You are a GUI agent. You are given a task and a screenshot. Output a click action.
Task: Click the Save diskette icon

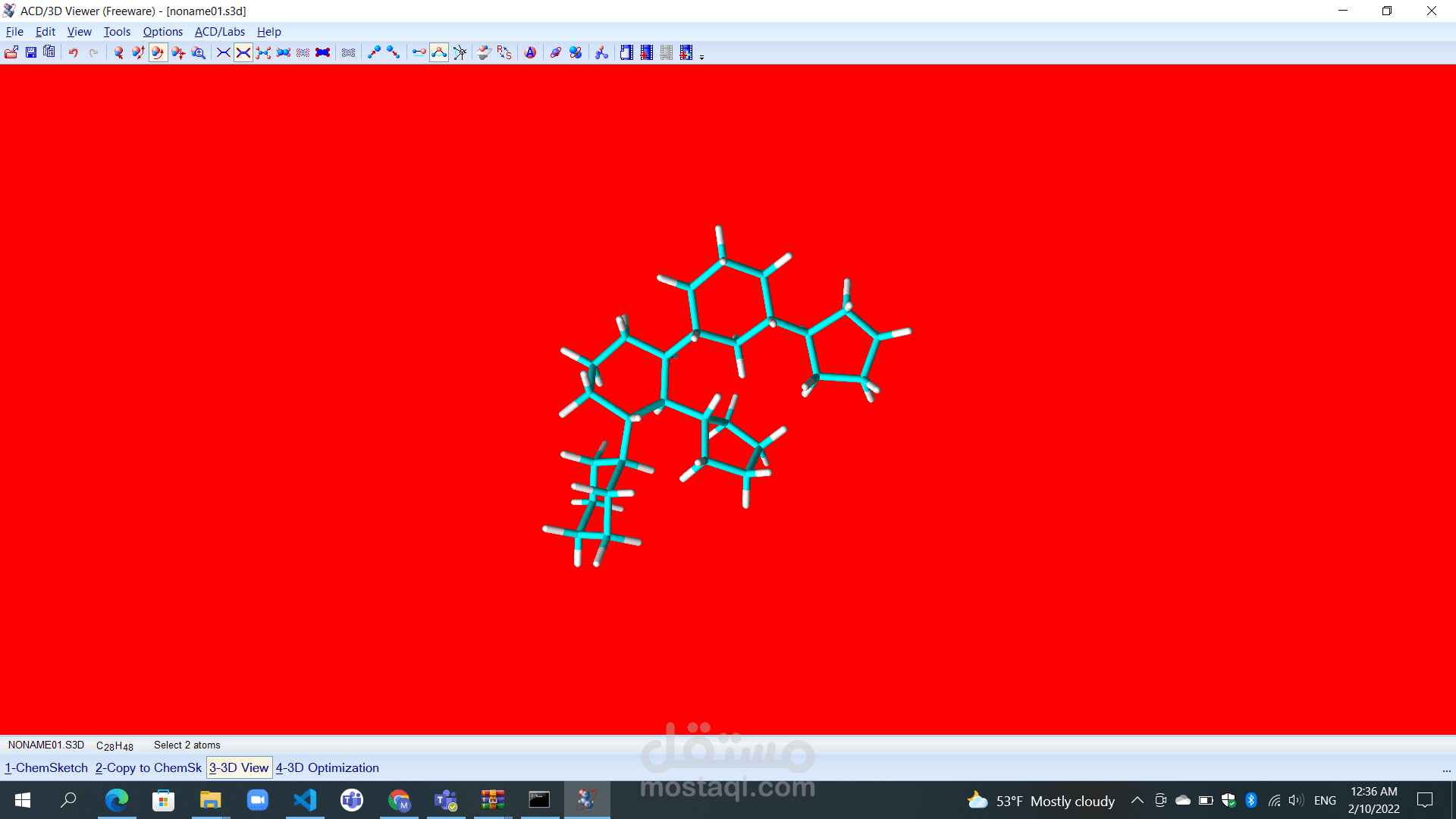(31, 52)
